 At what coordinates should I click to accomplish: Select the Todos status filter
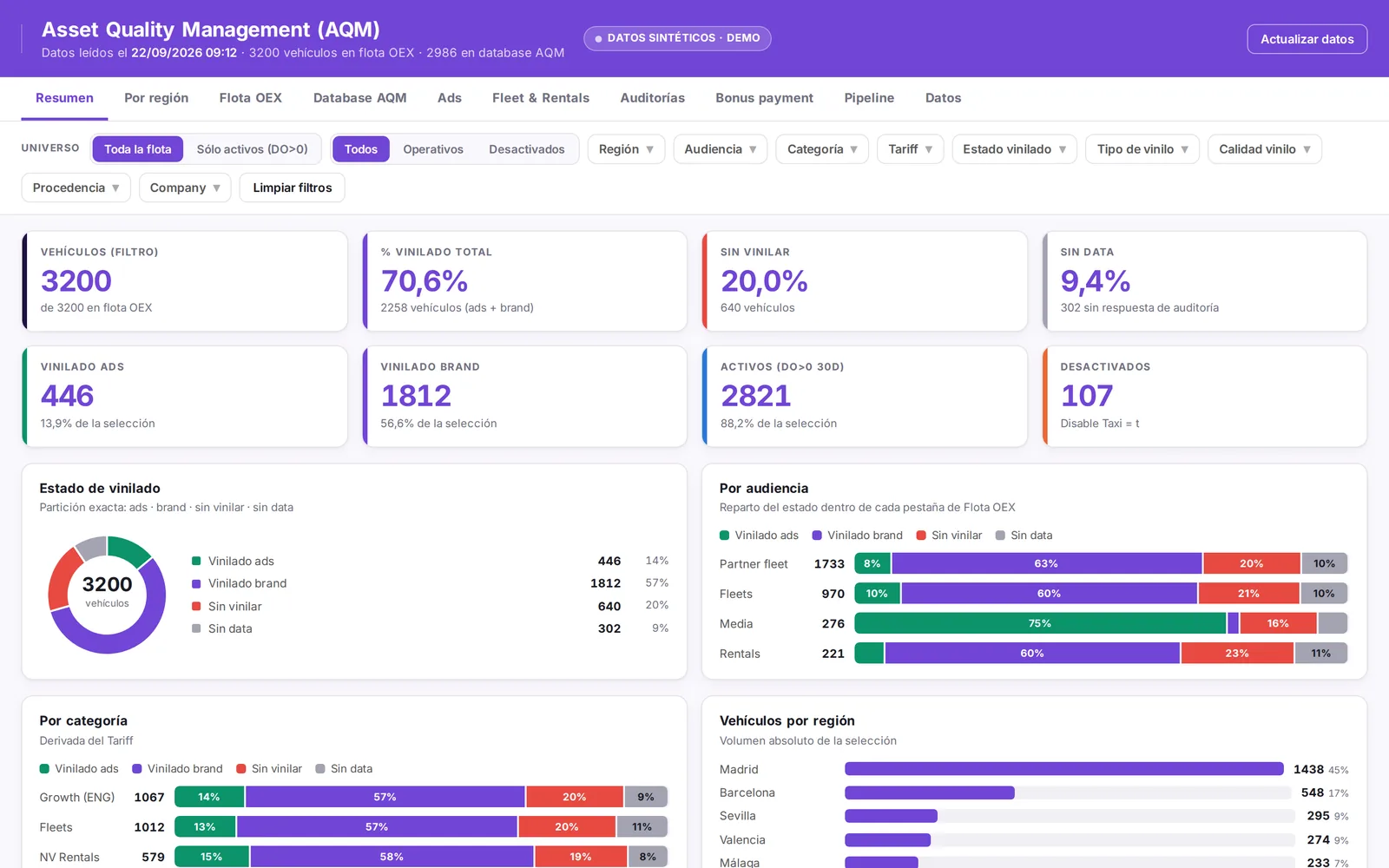coord(360,149)
